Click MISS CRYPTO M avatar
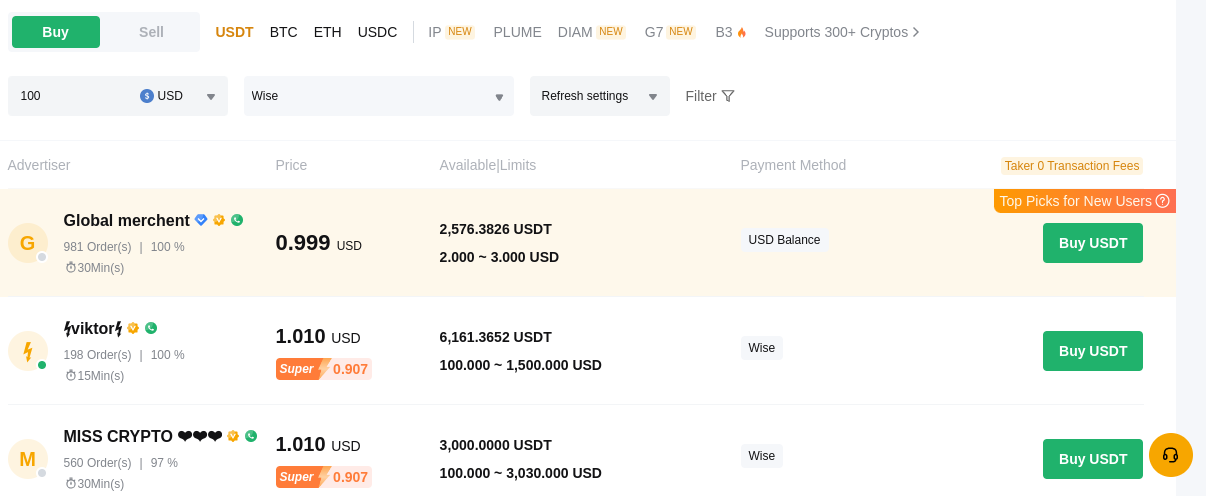The height and width of the screenshot is (496, 1206). [27, 459]
